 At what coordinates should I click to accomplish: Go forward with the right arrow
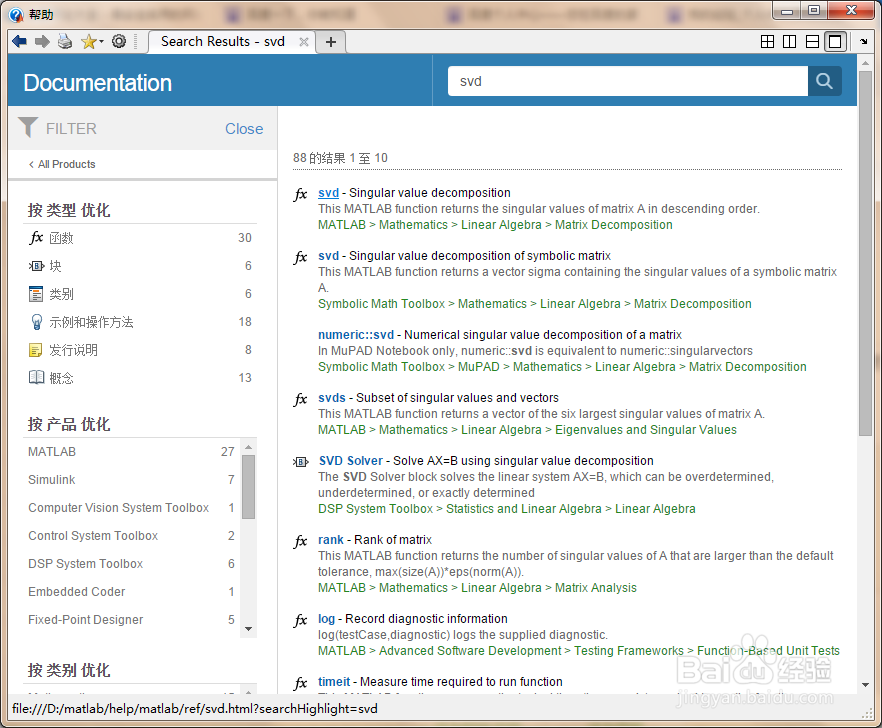click(42, 41)
